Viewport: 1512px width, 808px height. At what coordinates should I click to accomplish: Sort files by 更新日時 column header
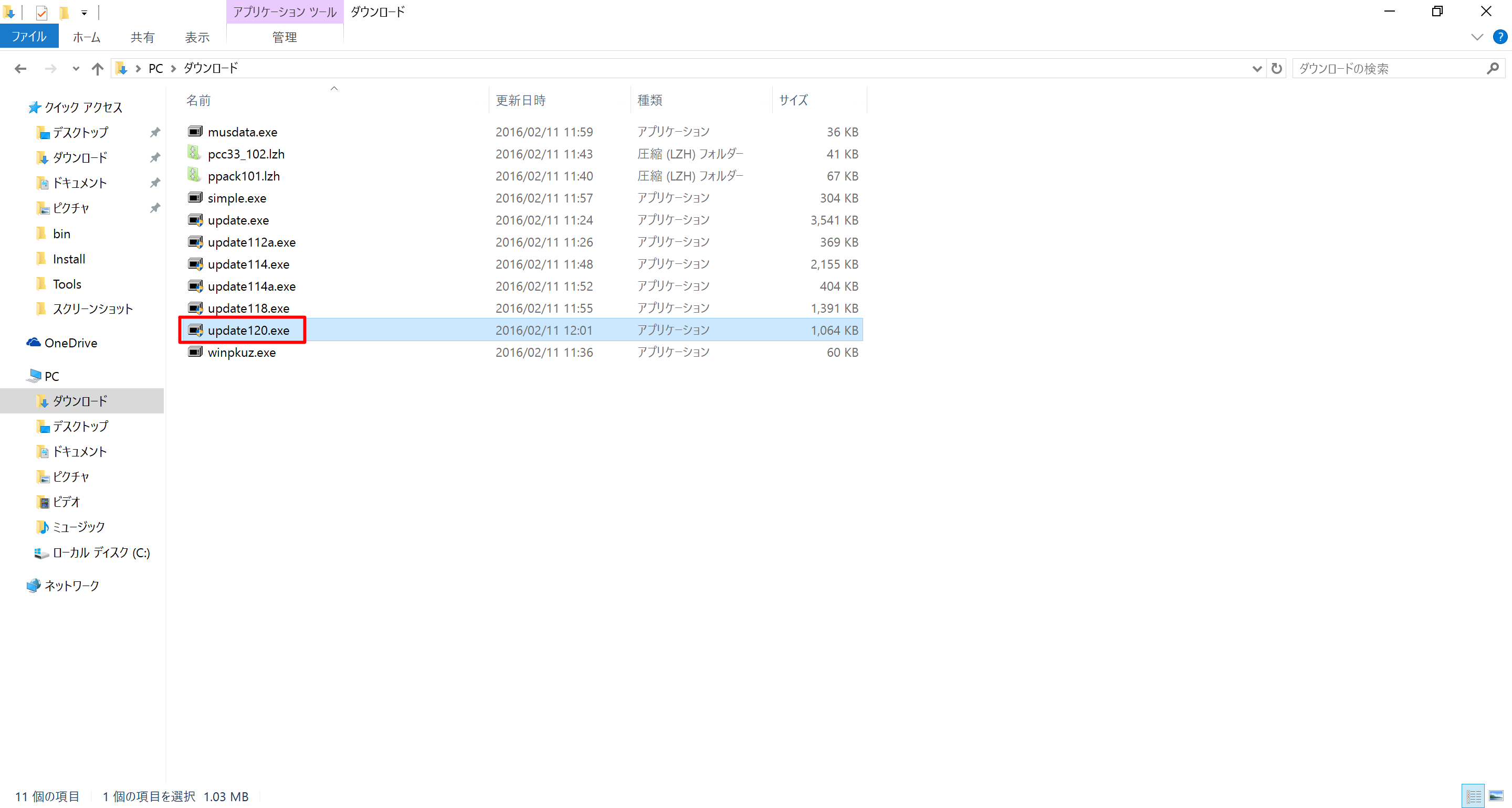pyautogui.click(x=560, y=100)
